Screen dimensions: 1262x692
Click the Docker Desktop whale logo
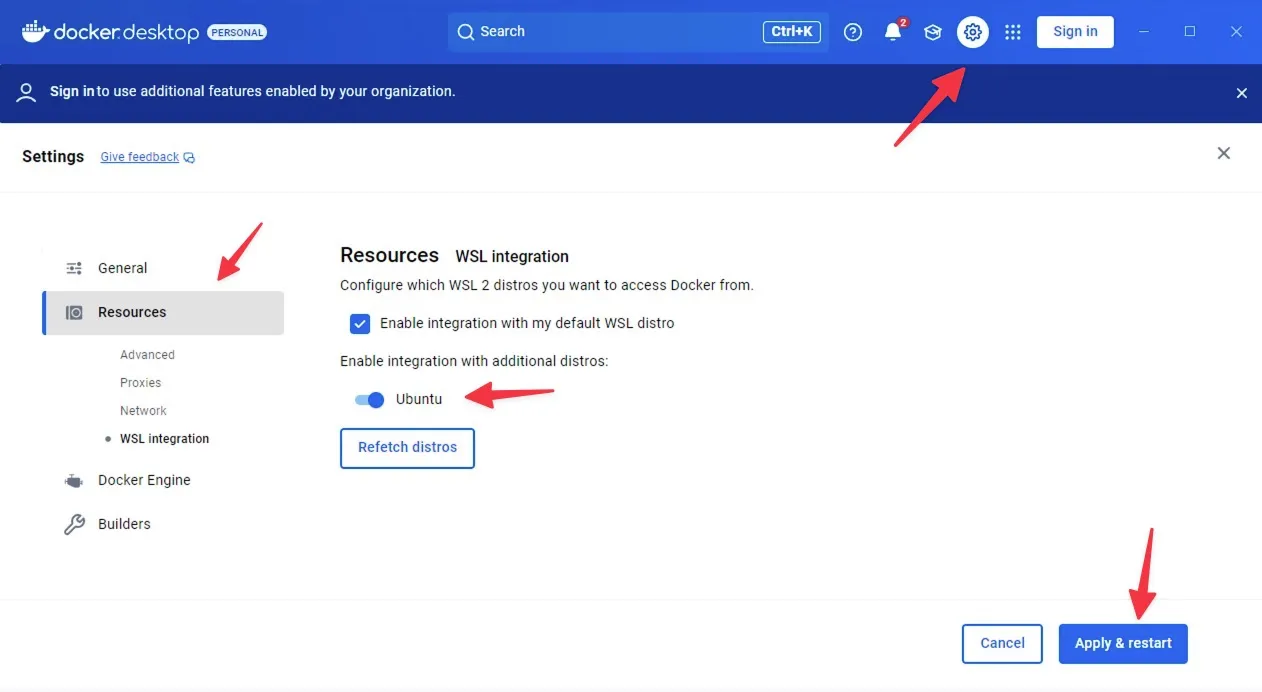(x=35, y=31)
